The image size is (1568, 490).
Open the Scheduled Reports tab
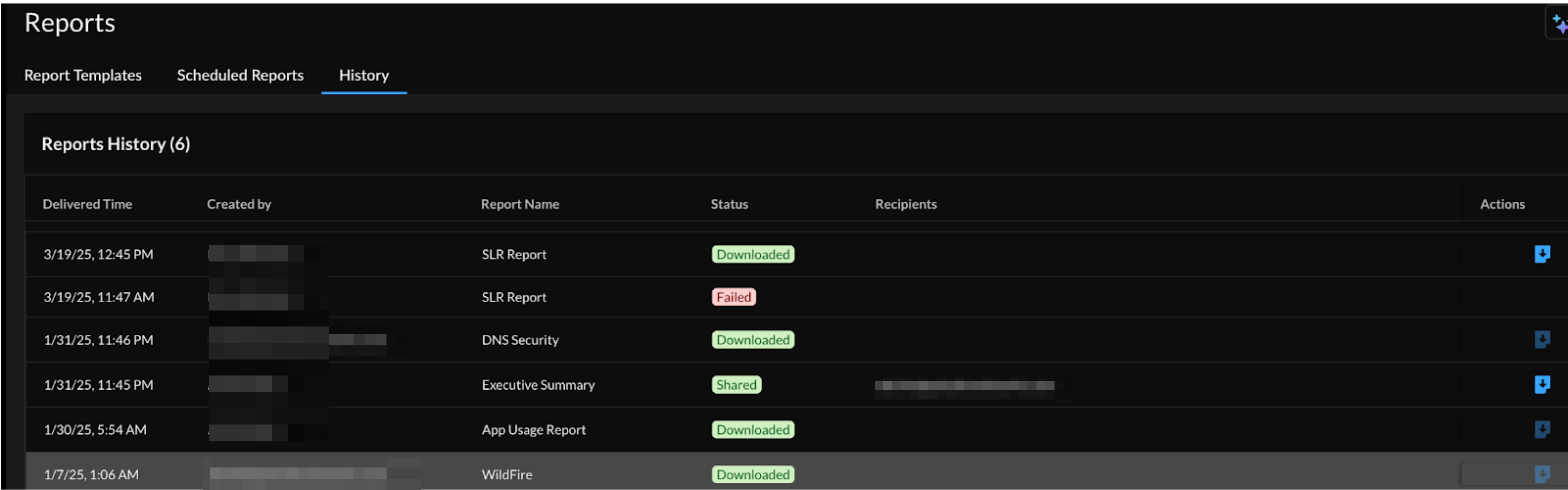[240, 75]
